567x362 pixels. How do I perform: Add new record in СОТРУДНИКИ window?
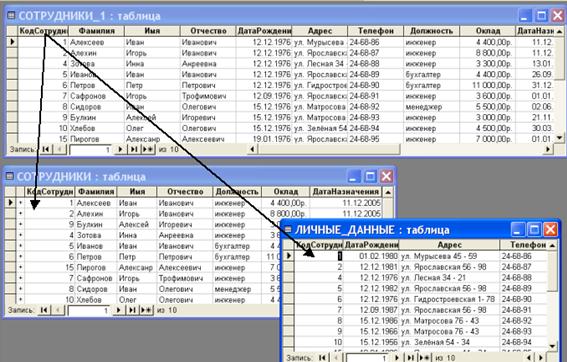tap(146, 310)
